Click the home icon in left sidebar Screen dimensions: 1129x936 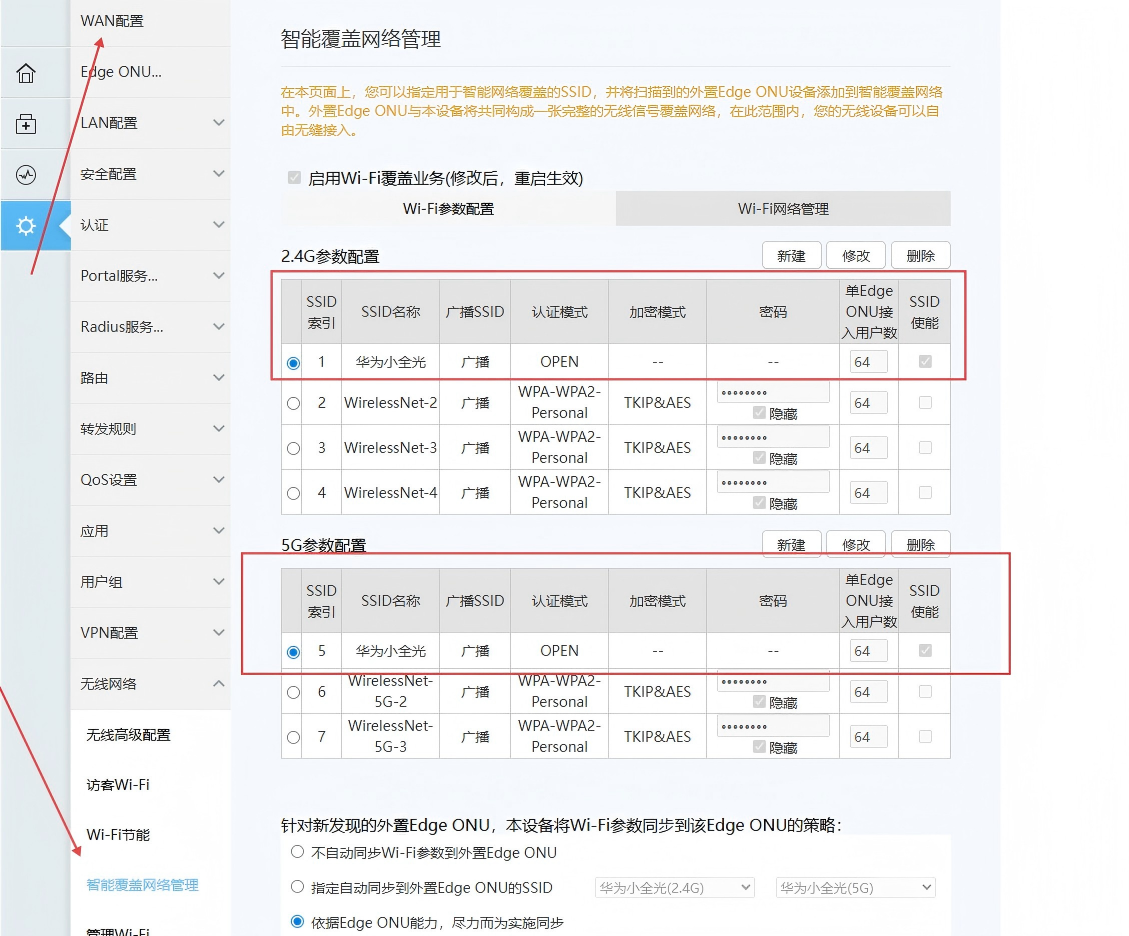click(26, 73)
